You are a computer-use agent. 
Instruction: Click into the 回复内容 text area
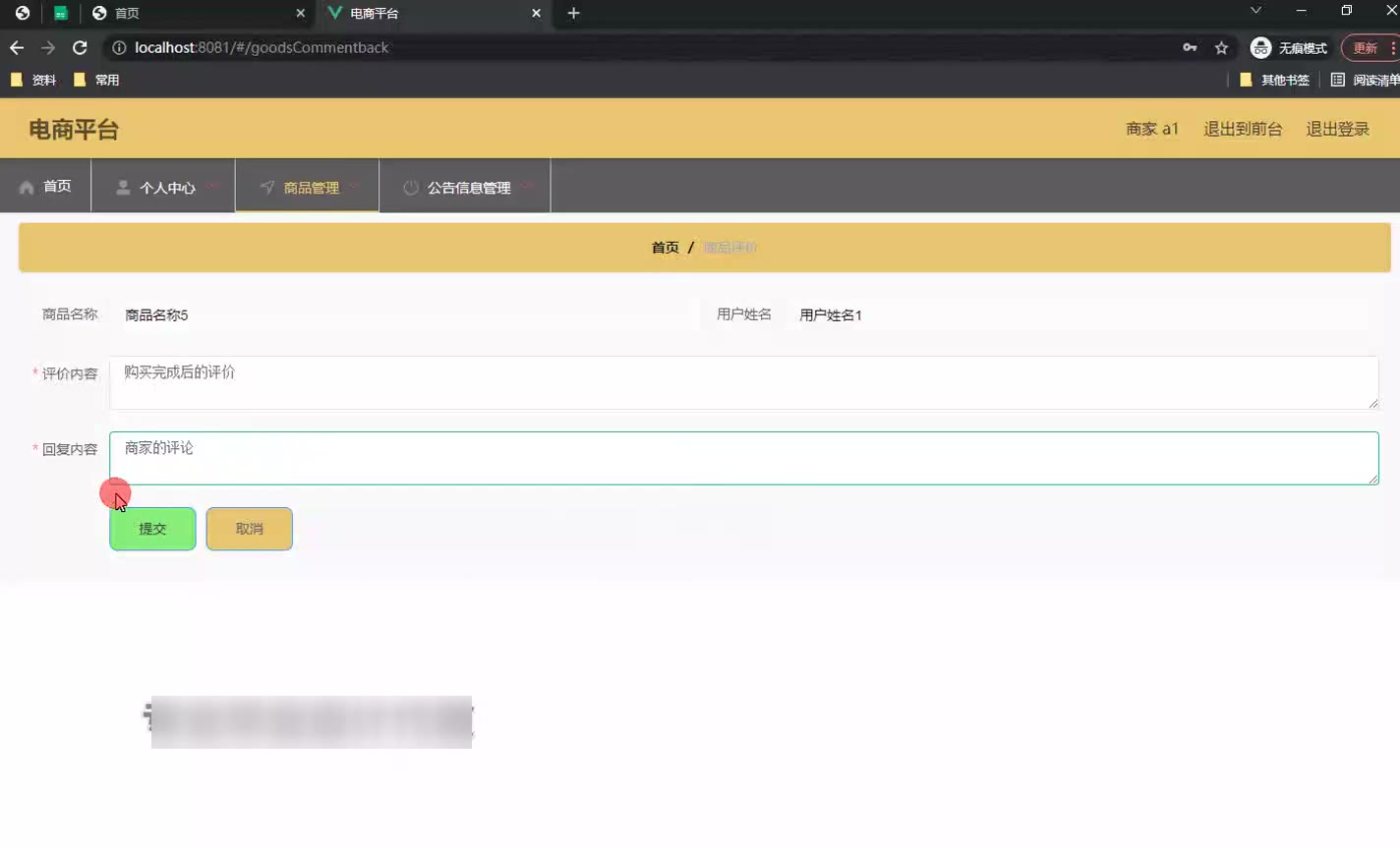tap(743, 458)
